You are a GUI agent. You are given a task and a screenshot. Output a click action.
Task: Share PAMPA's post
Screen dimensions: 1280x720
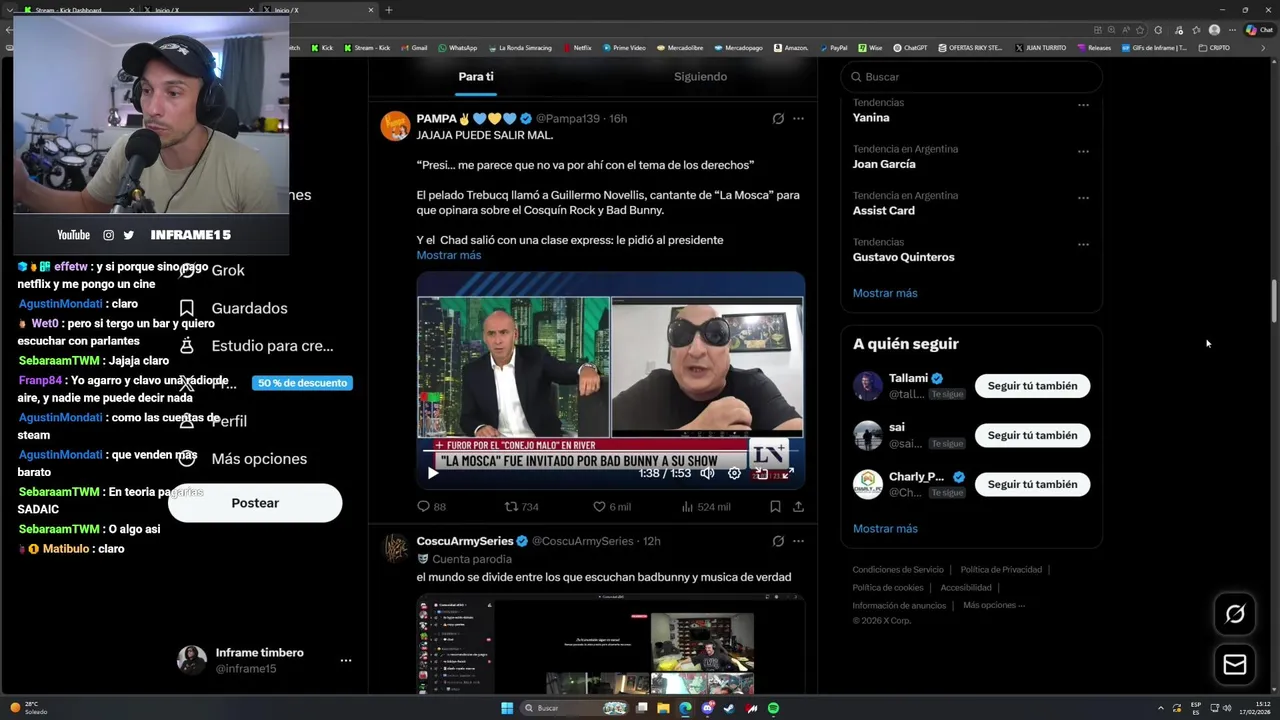coord(798,507)
